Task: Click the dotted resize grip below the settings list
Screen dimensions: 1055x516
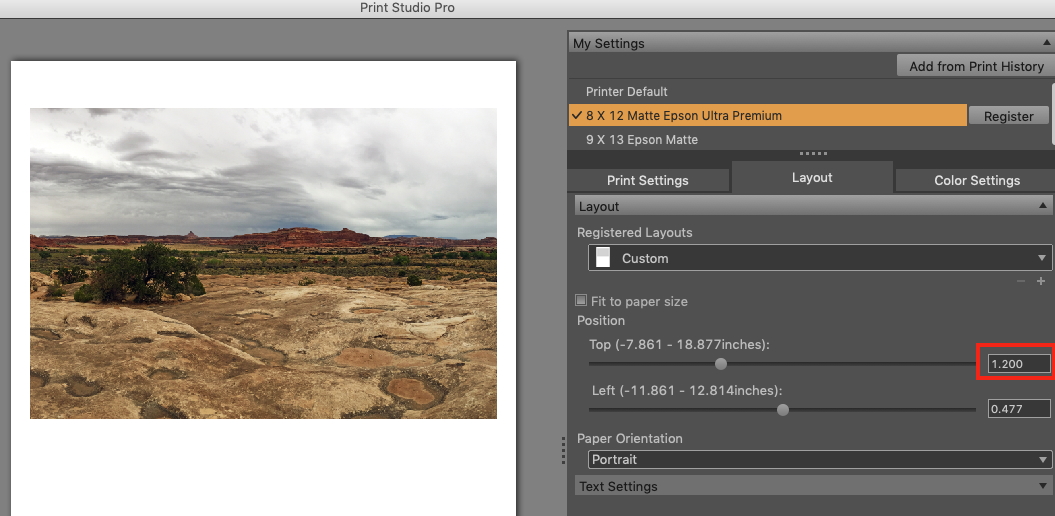Action: tap(812, 153)
